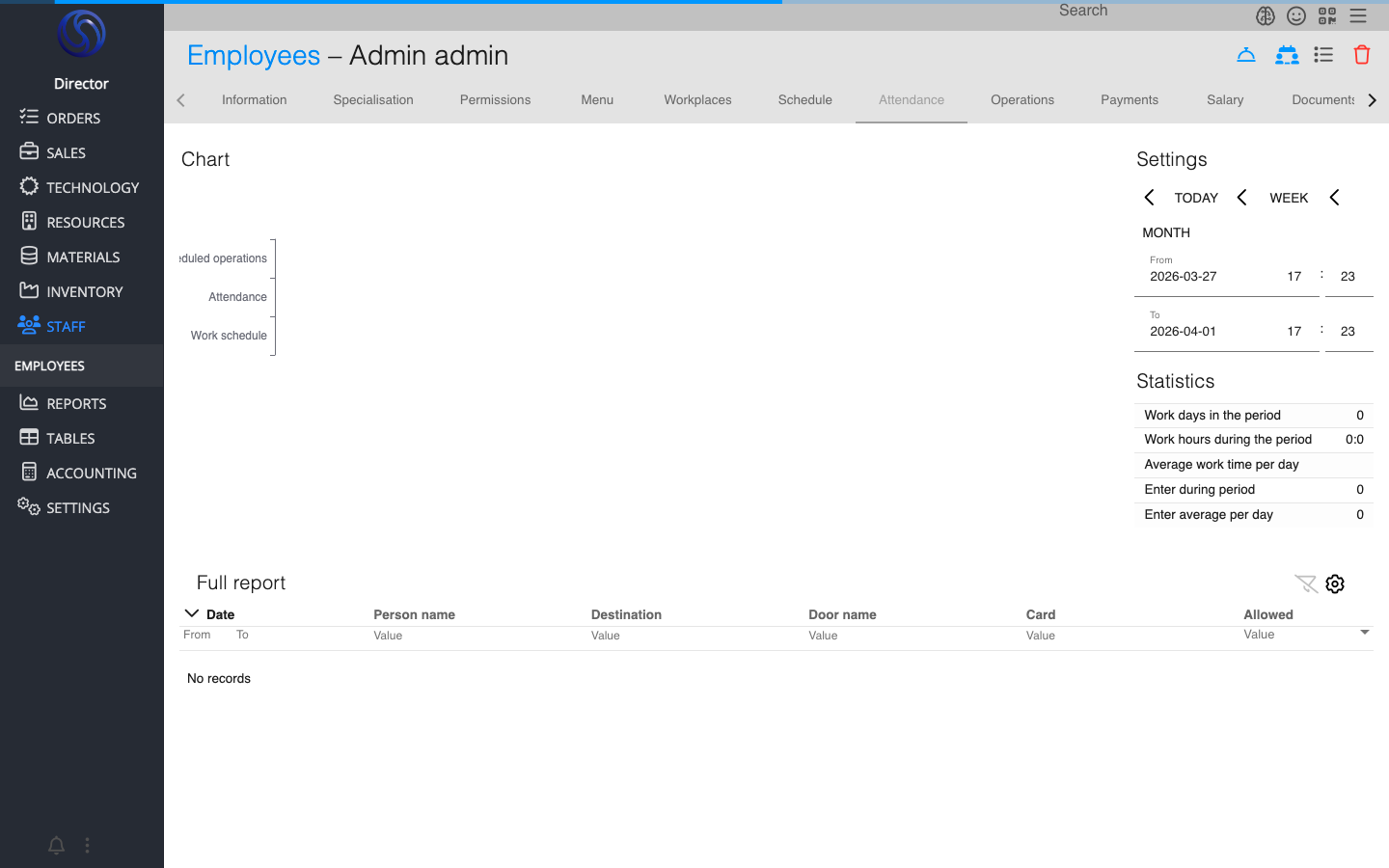Expand the Date column chevron
The image size is (1389, 868).
(192, 613)
